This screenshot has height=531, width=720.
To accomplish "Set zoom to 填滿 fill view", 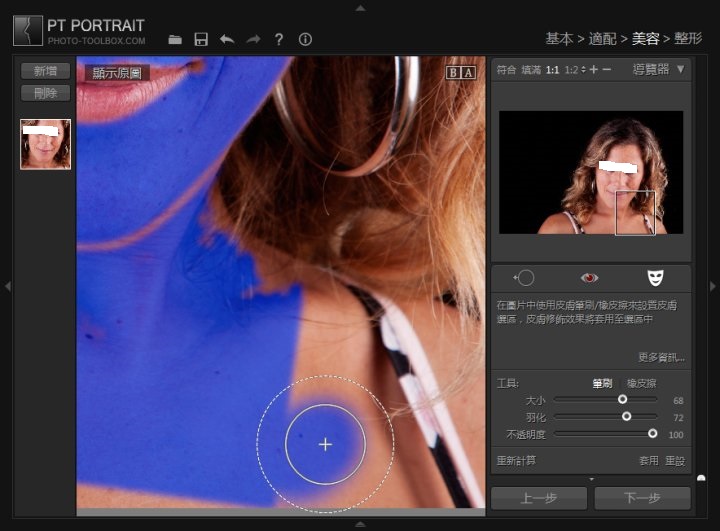I will coord(531,70).
